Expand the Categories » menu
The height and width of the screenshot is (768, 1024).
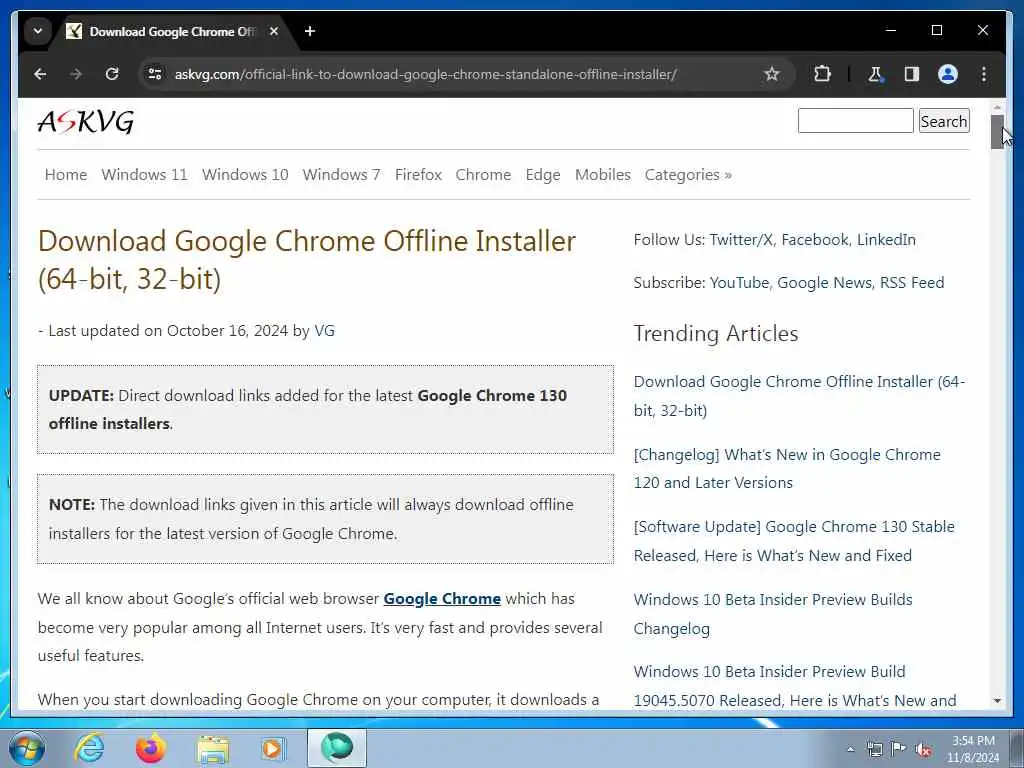click(x=688, y=174)
